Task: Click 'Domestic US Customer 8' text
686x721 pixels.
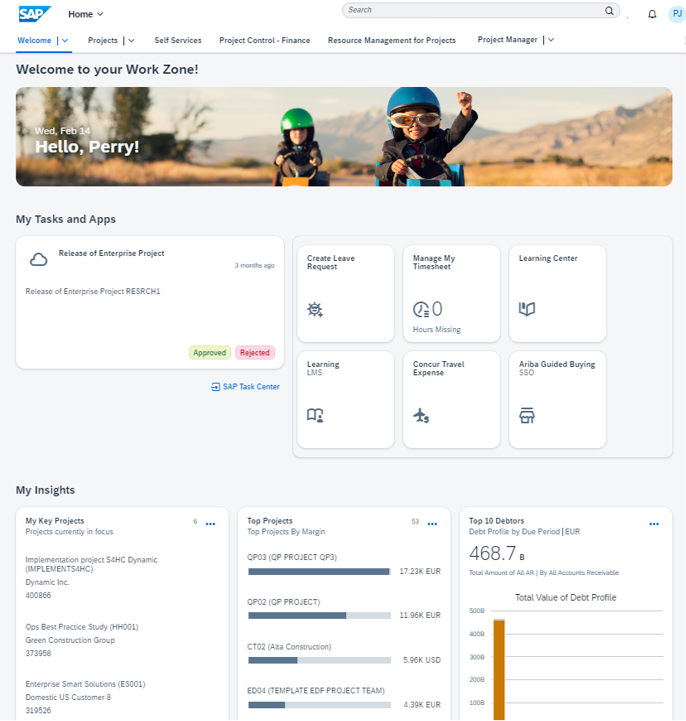Action: (68, 698)
